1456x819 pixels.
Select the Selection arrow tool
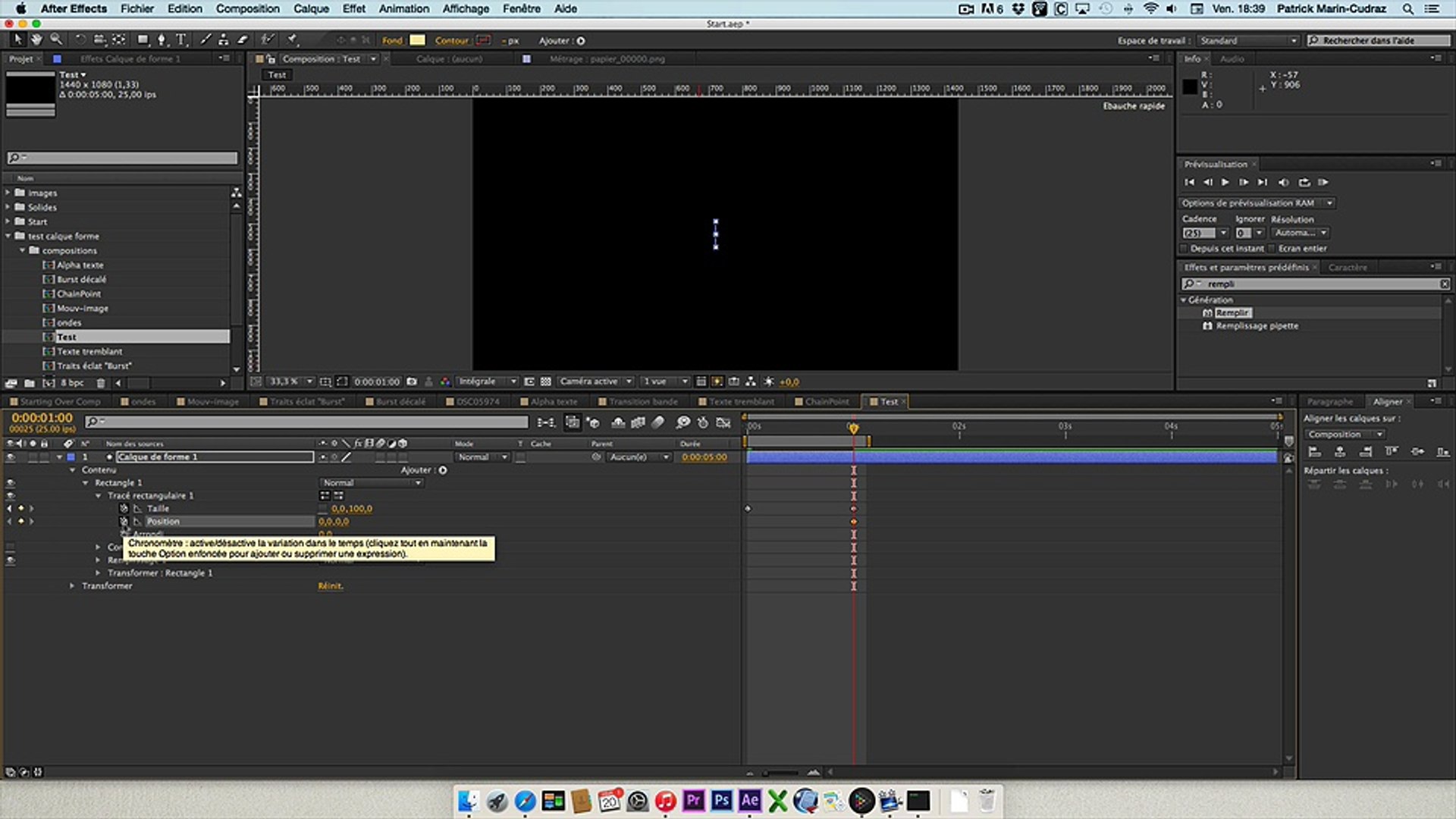(18, 39)
